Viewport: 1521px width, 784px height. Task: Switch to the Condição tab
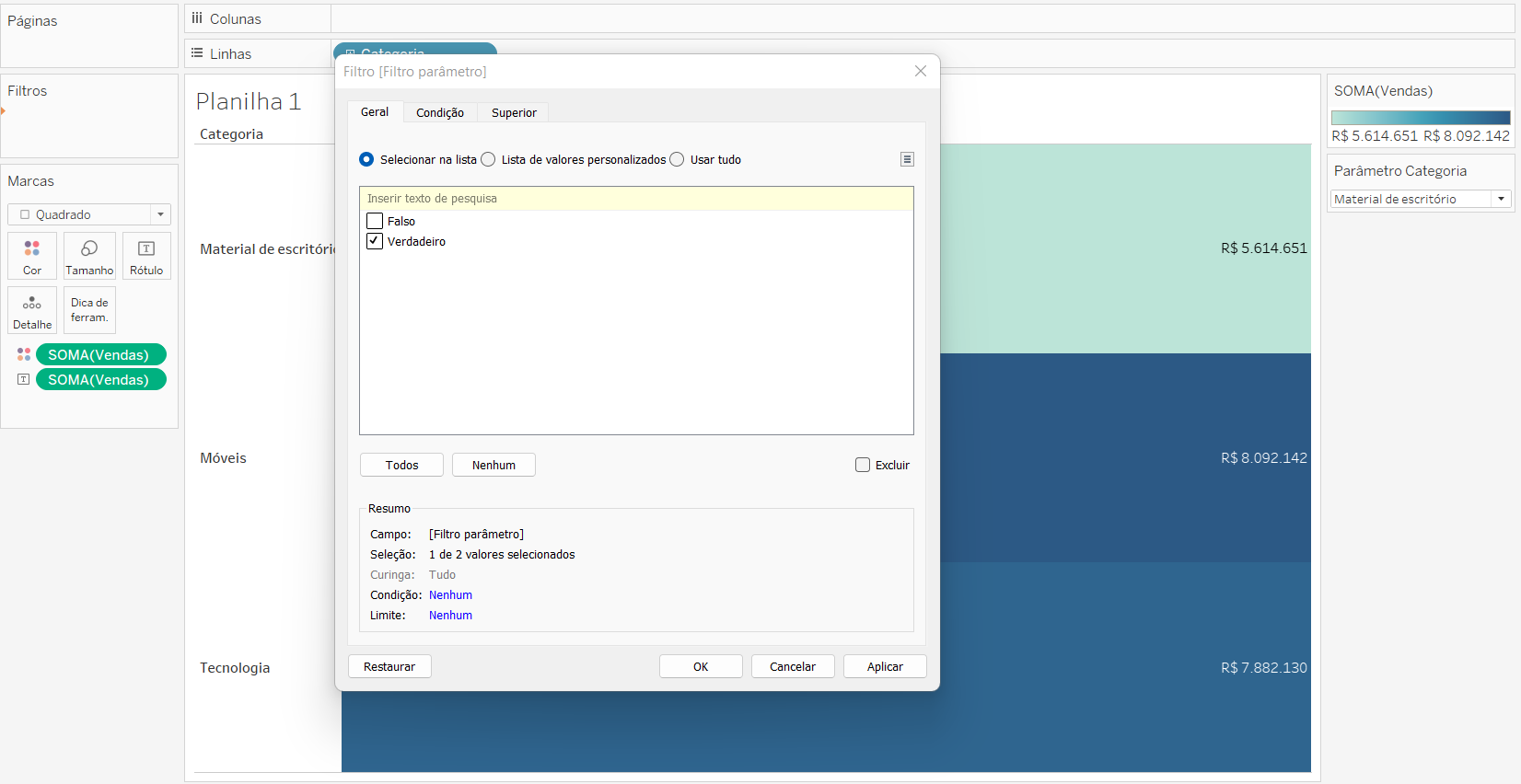pyautogui.click(x=440, y=112)
